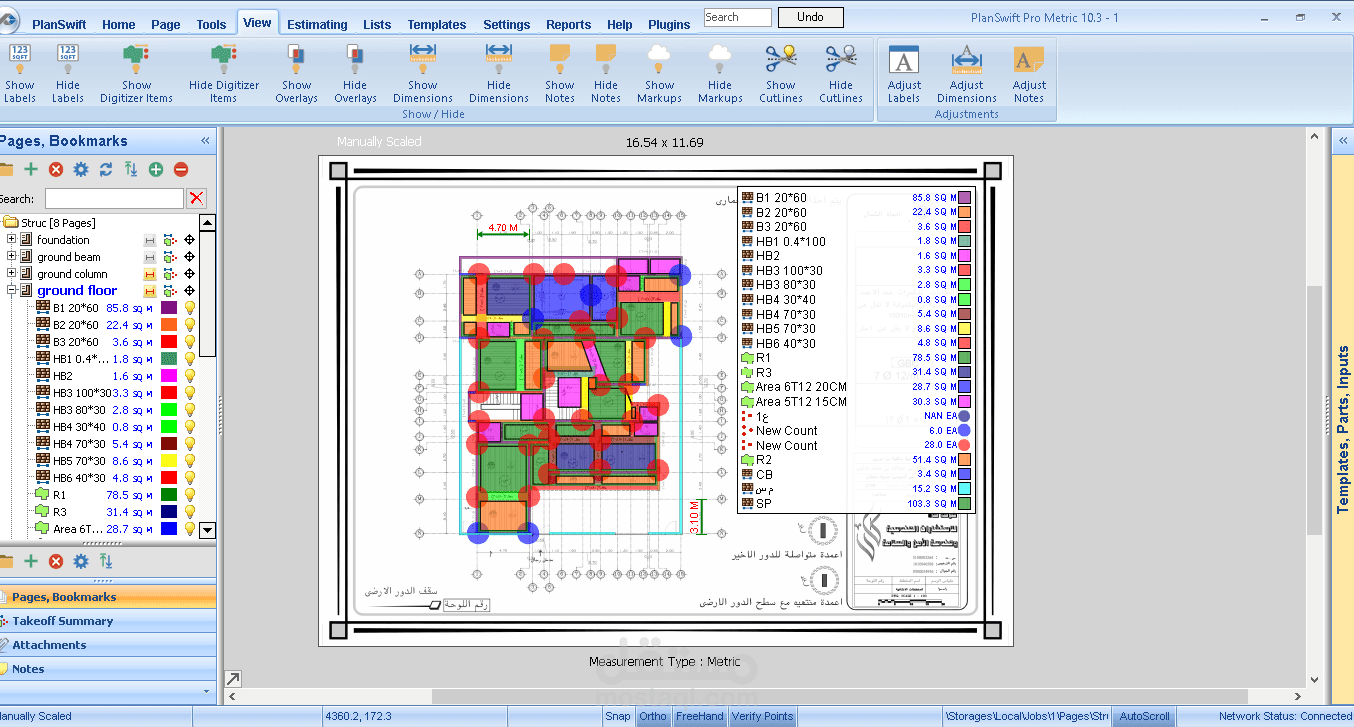Click green circle expand-all icon
Screen dimensions: 1354x727
(156, 170)
